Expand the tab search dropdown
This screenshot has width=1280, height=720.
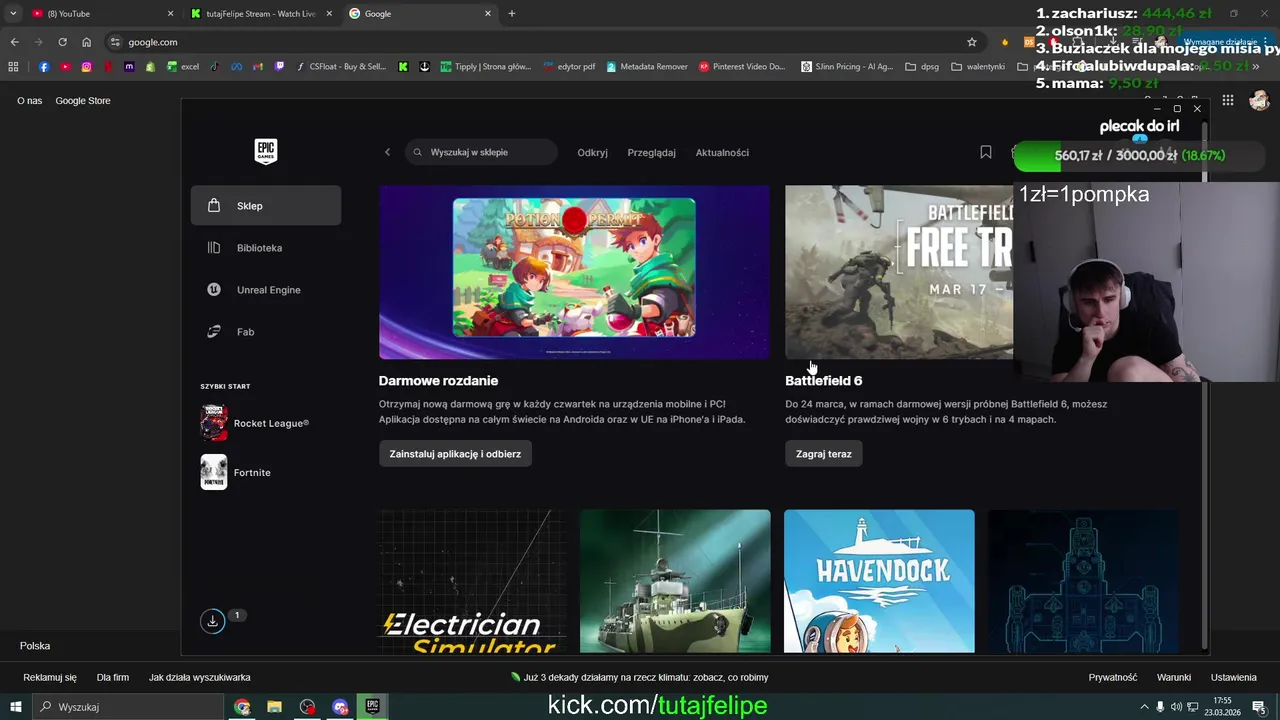pyautogui.click(x=13, y=14)
